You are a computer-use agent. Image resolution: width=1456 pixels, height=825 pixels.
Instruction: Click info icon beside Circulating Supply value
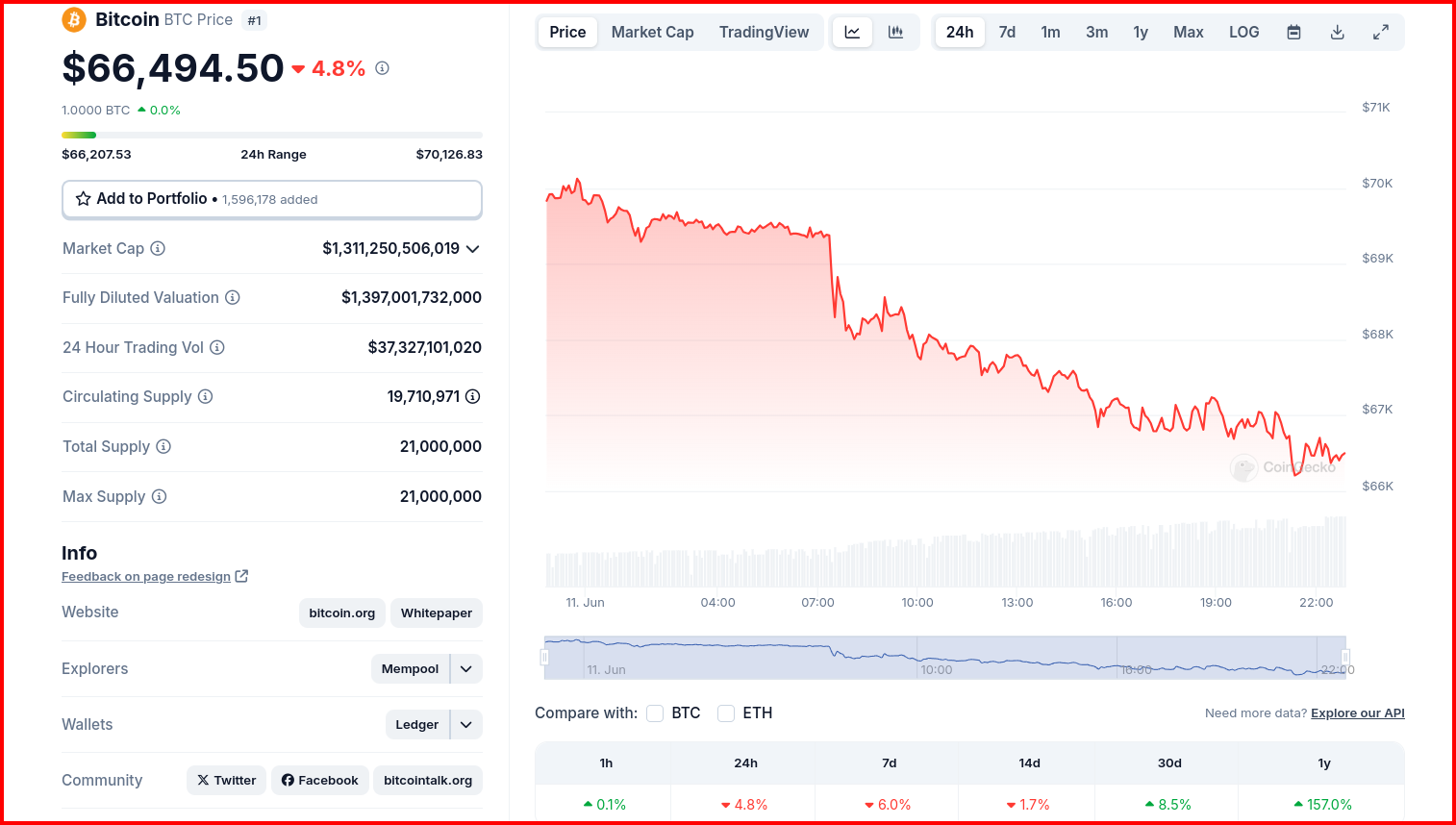[472, 396]
